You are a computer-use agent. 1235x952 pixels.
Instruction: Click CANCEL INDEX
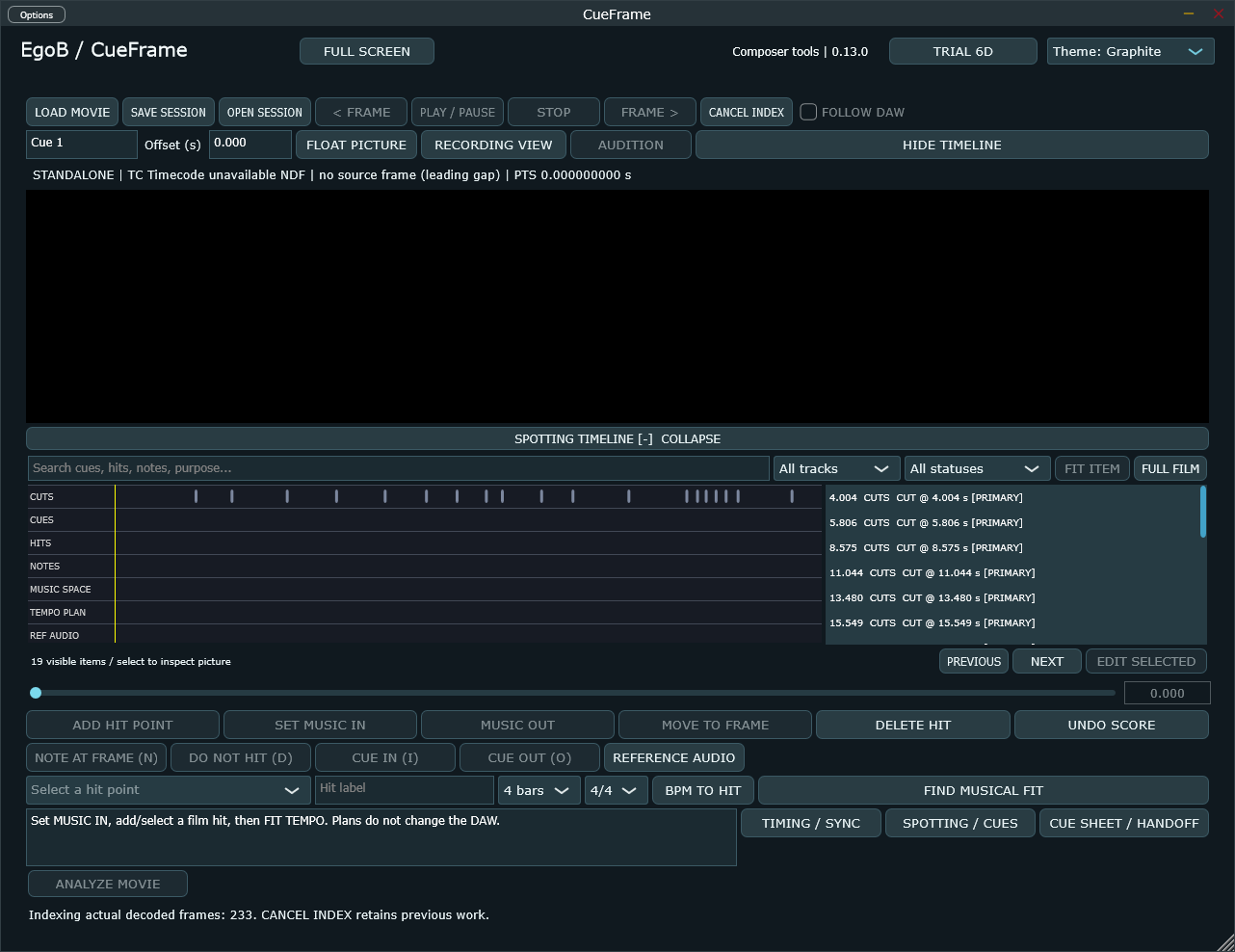pos(747,112)
